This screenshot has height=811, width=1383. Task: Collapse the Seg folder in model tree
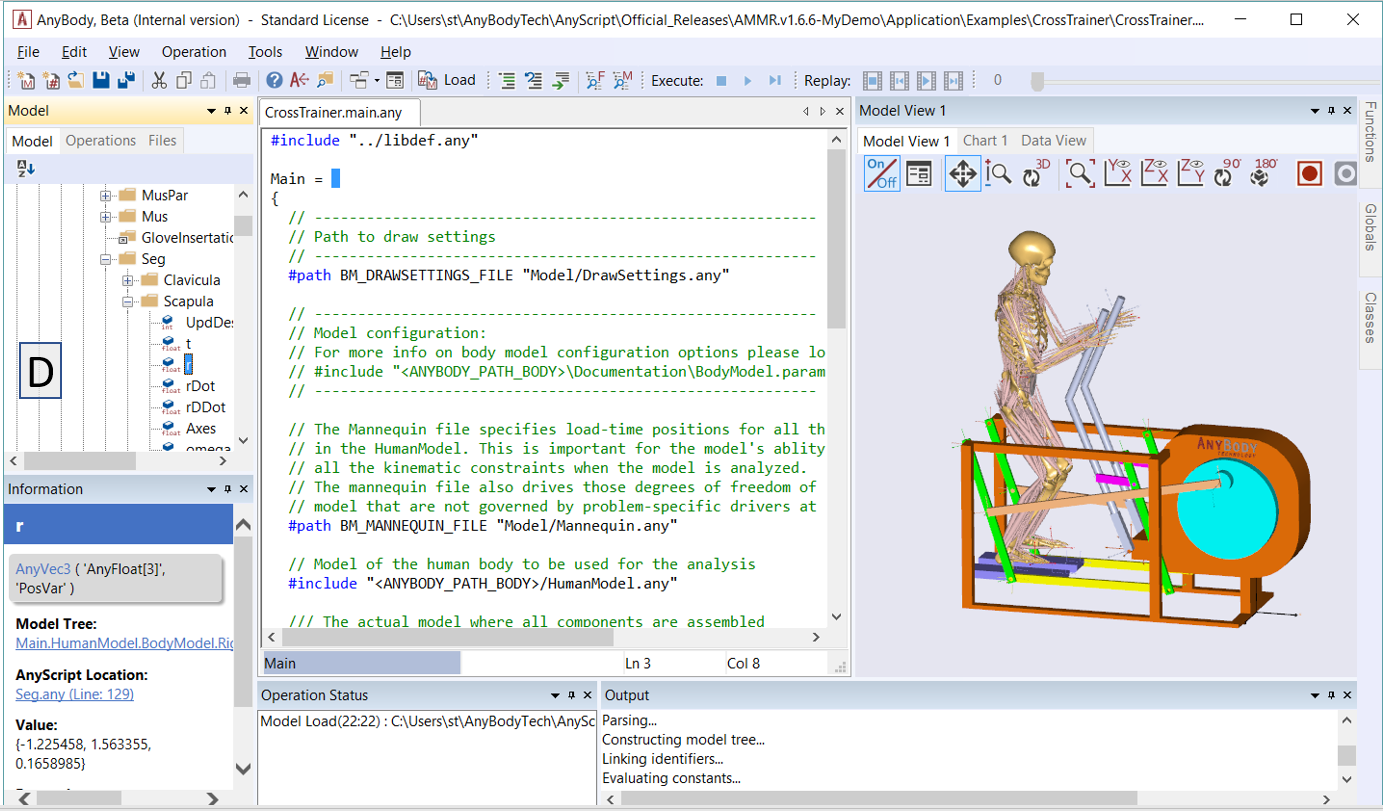(105, 259)
